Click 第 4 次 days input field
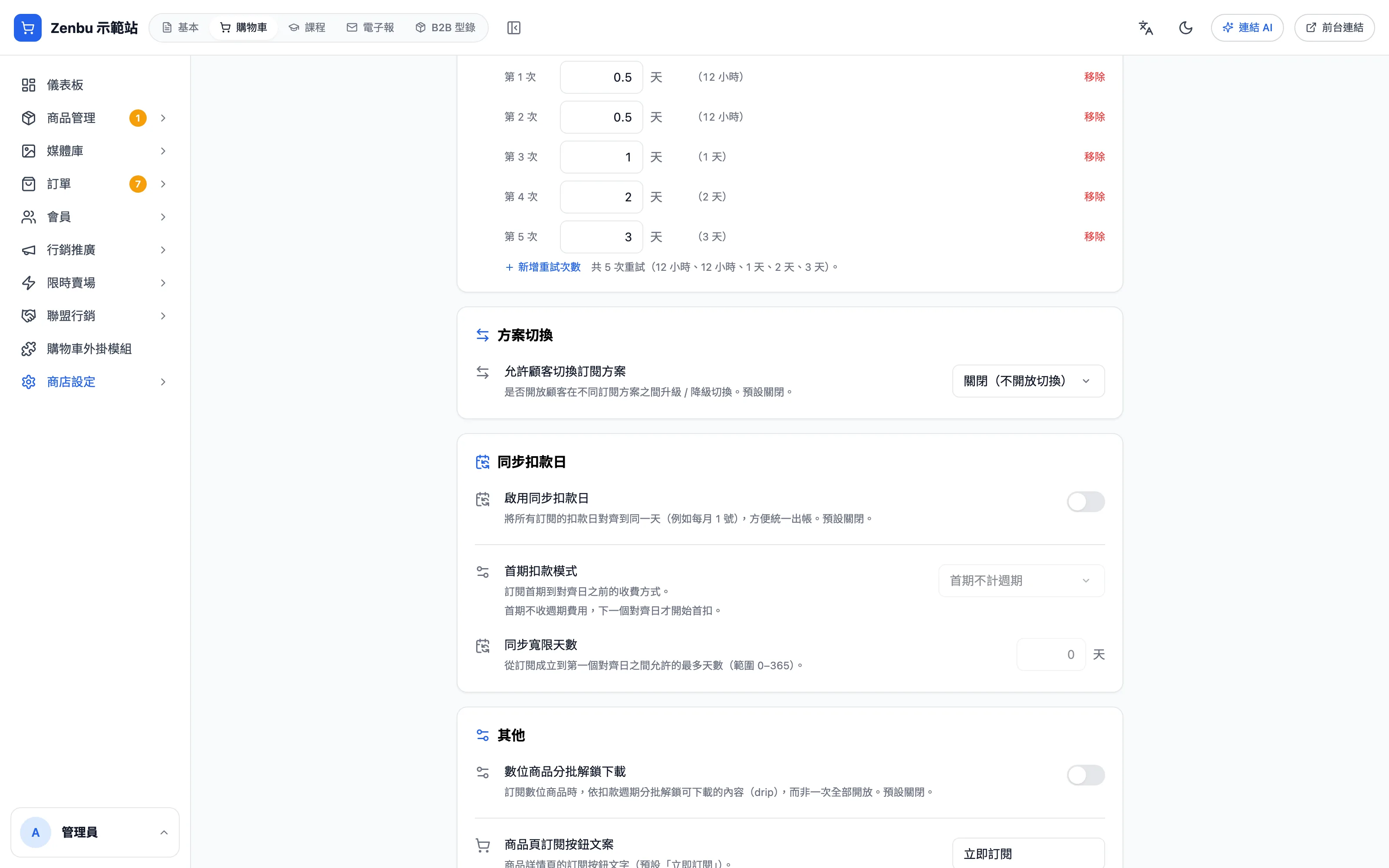The height and width of the screenshot is (868, 1389). coord(601,197)
